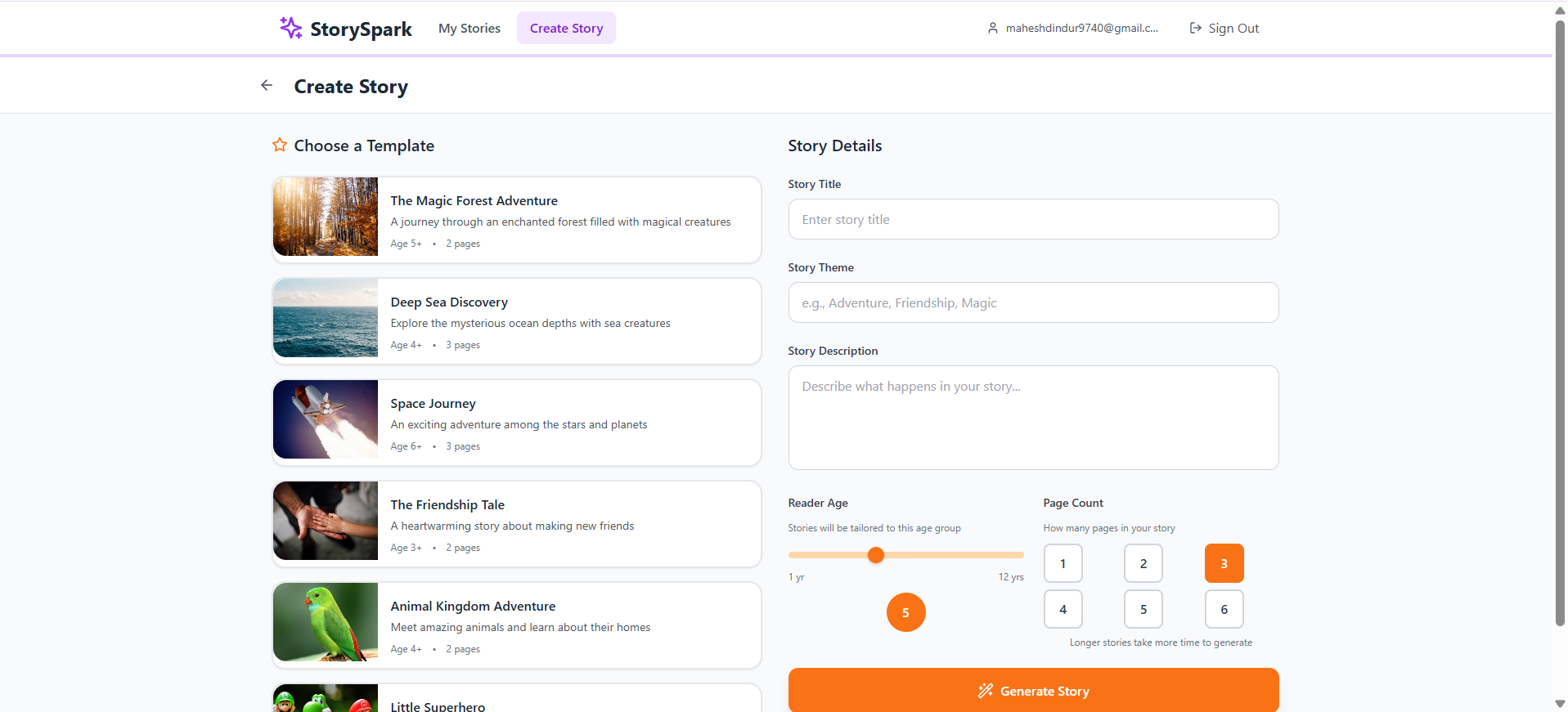Image resolution: width=1568 pixels, height=712 pixels.
Task: Click the rocket launch thumbnail image
Action: [326, 419]
